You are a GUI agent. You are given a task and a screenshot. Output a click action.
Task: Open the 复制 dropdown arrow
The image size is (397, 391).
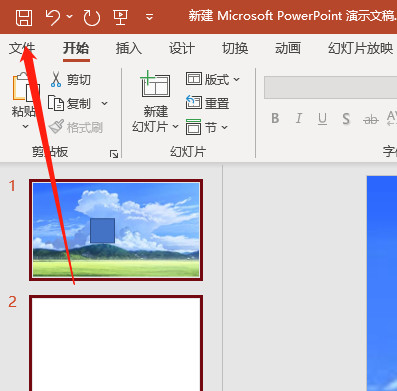[x=104, y=104]
